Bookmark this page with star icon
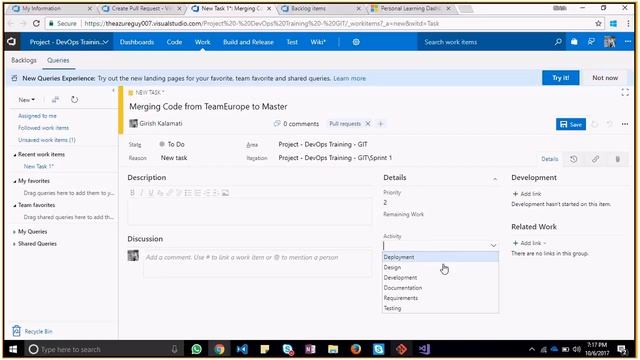Screen dimensions: 640x360 [x=598, y=23]
